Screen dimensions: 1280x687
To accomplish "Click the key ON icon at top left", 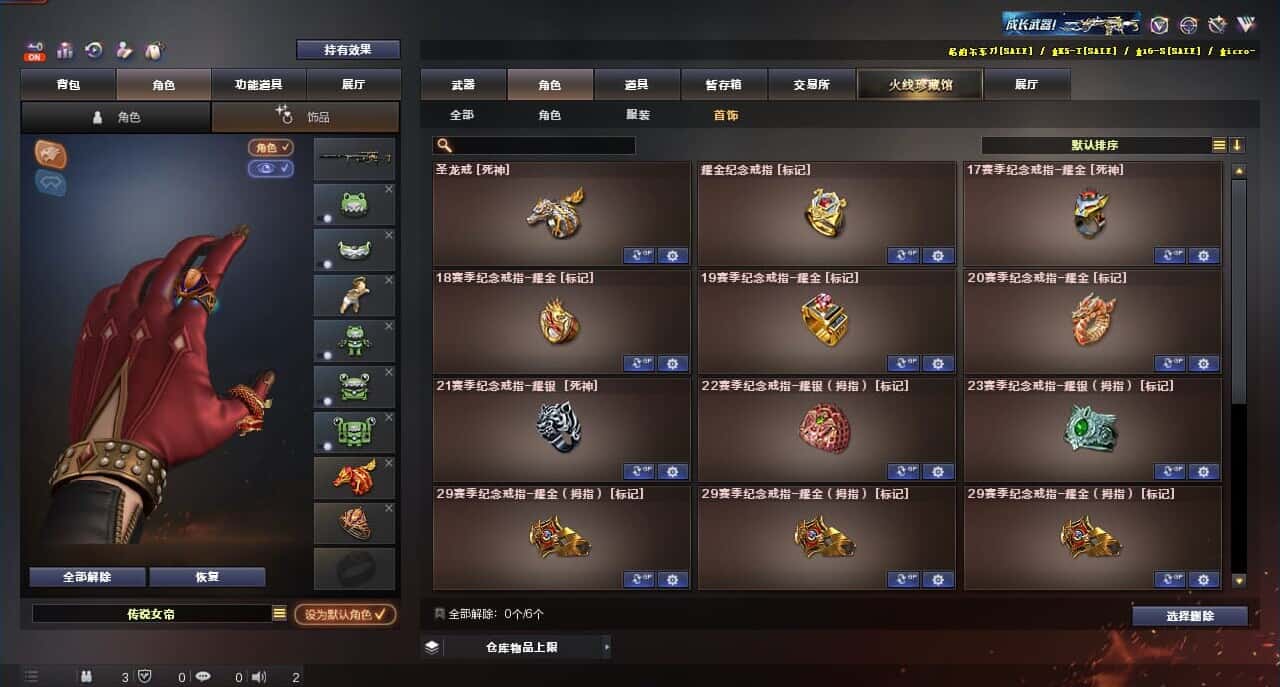I will click(x=35, y=51).
